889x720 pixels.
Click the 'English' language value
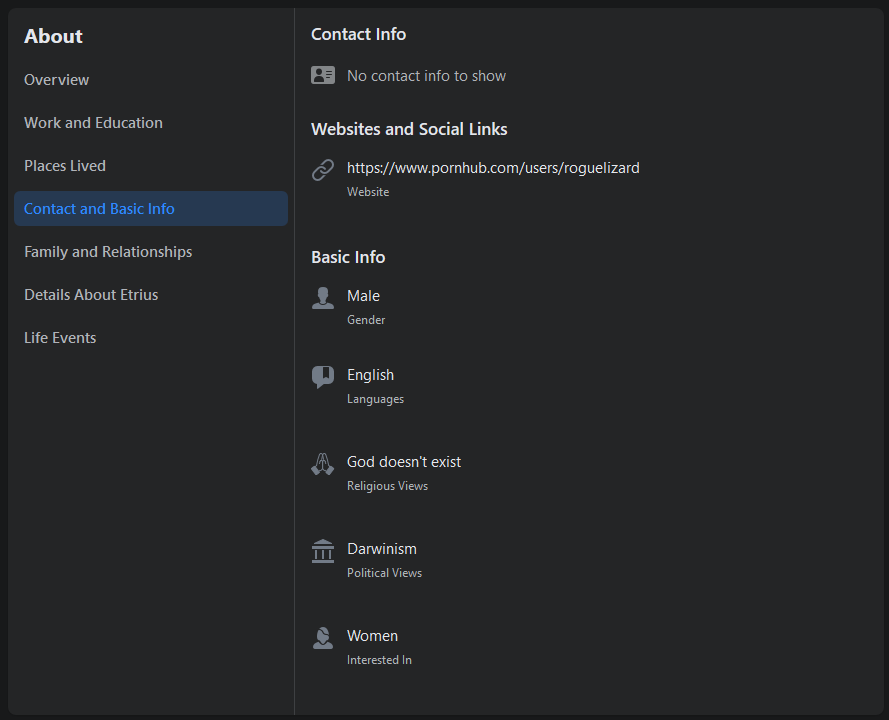click(370, 375)
